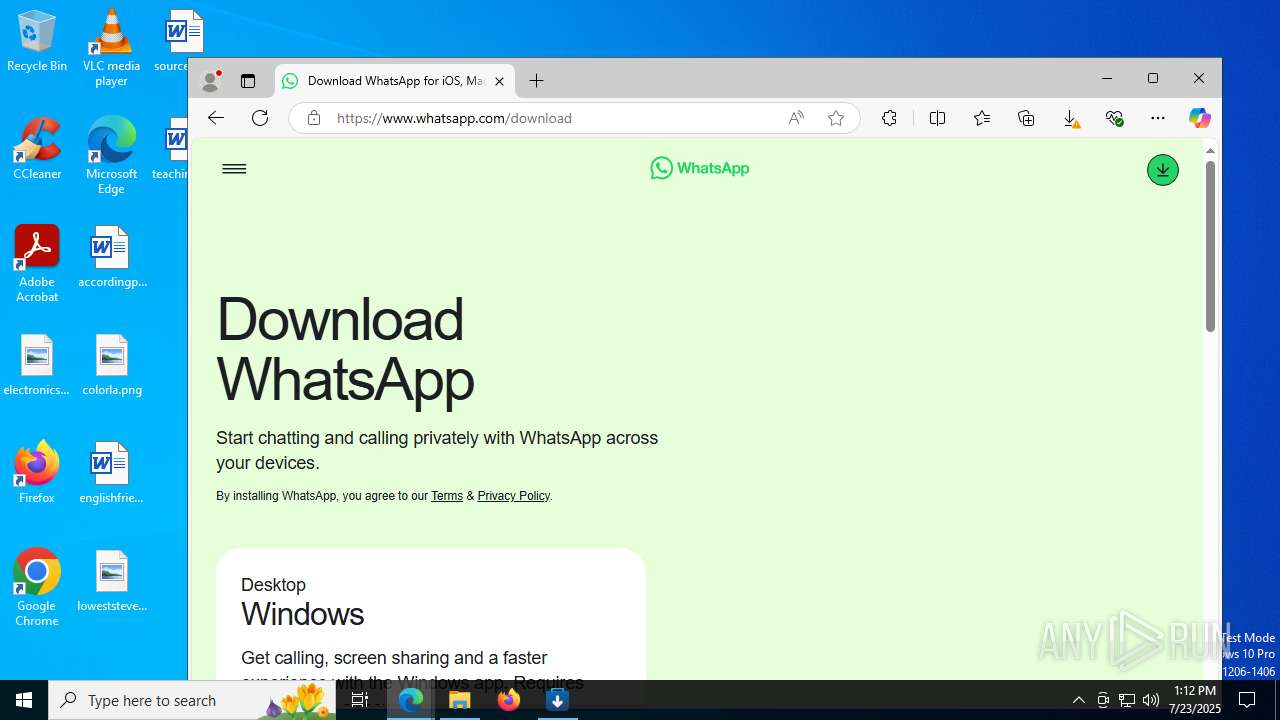Open the Extensions puzzle icon
The height and width of the screenshot is (720, 1280).
pyautogui.click(x=889, y=118)
